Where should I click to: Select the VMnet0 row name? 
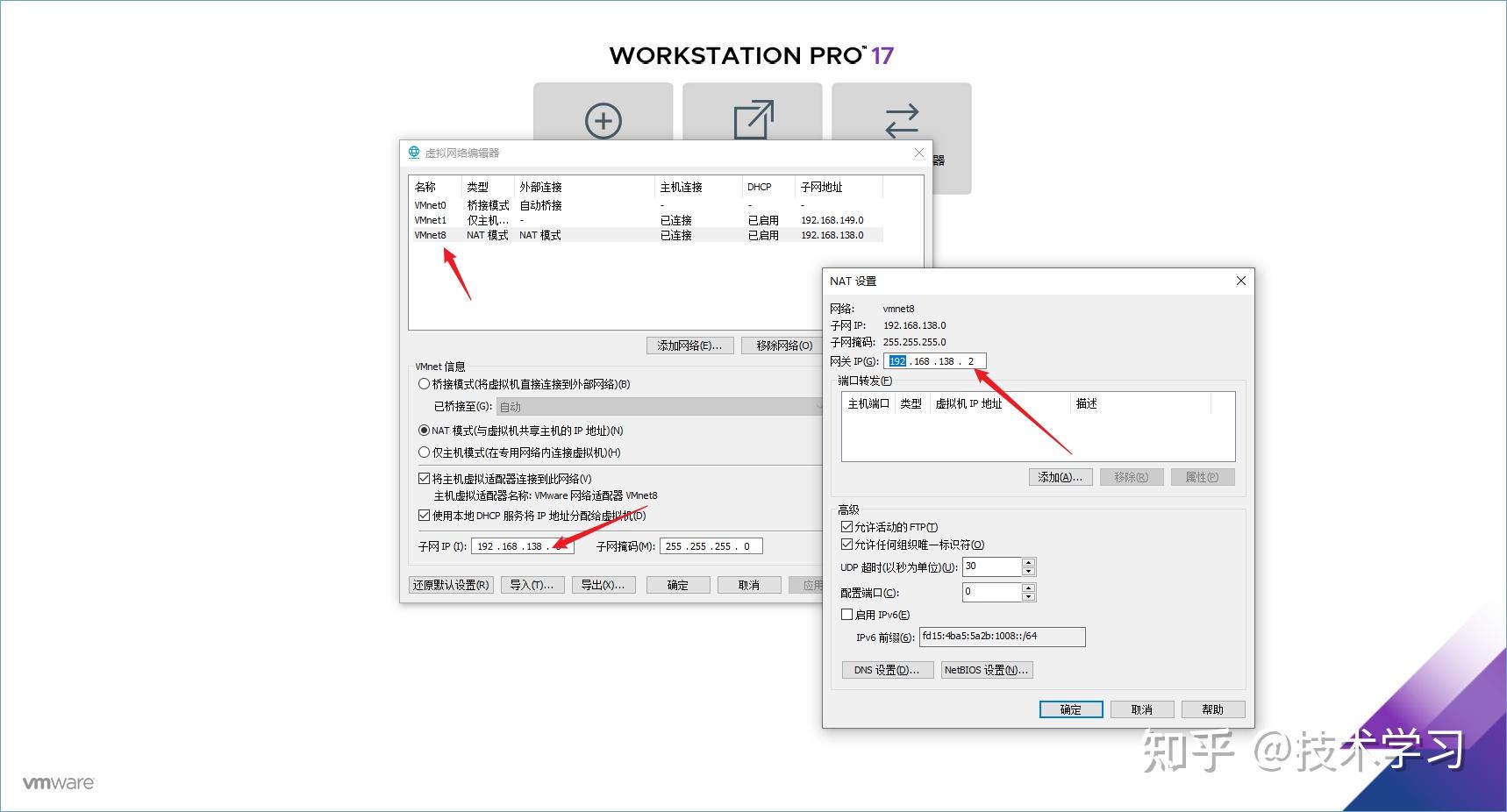[431, 205]
